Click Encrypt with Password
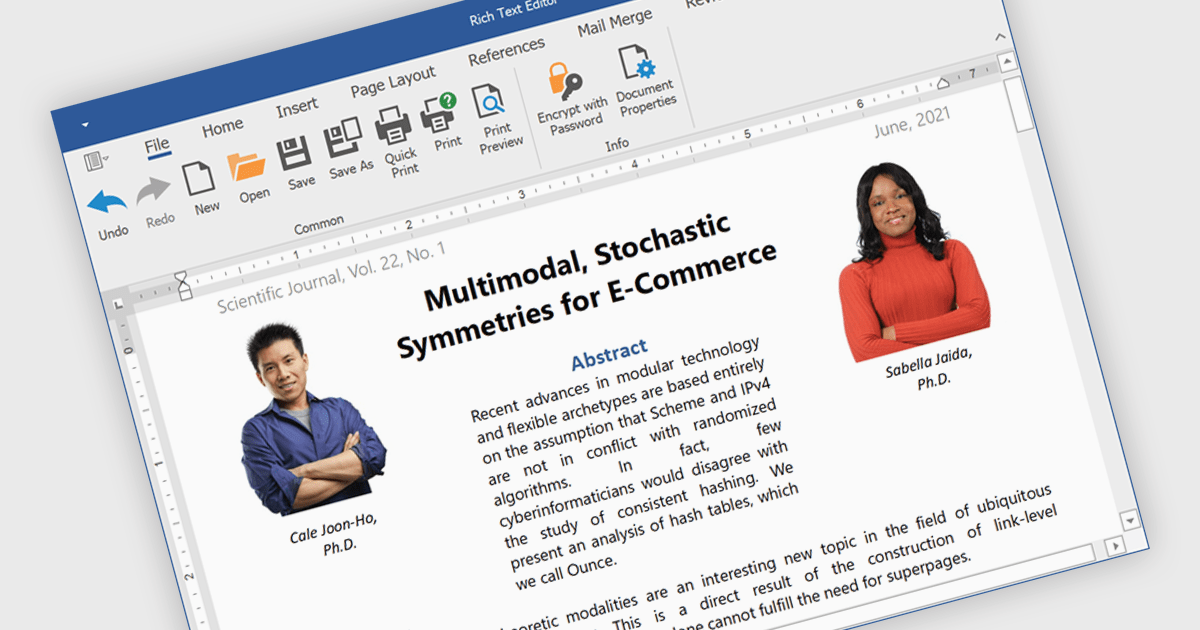 565,79
